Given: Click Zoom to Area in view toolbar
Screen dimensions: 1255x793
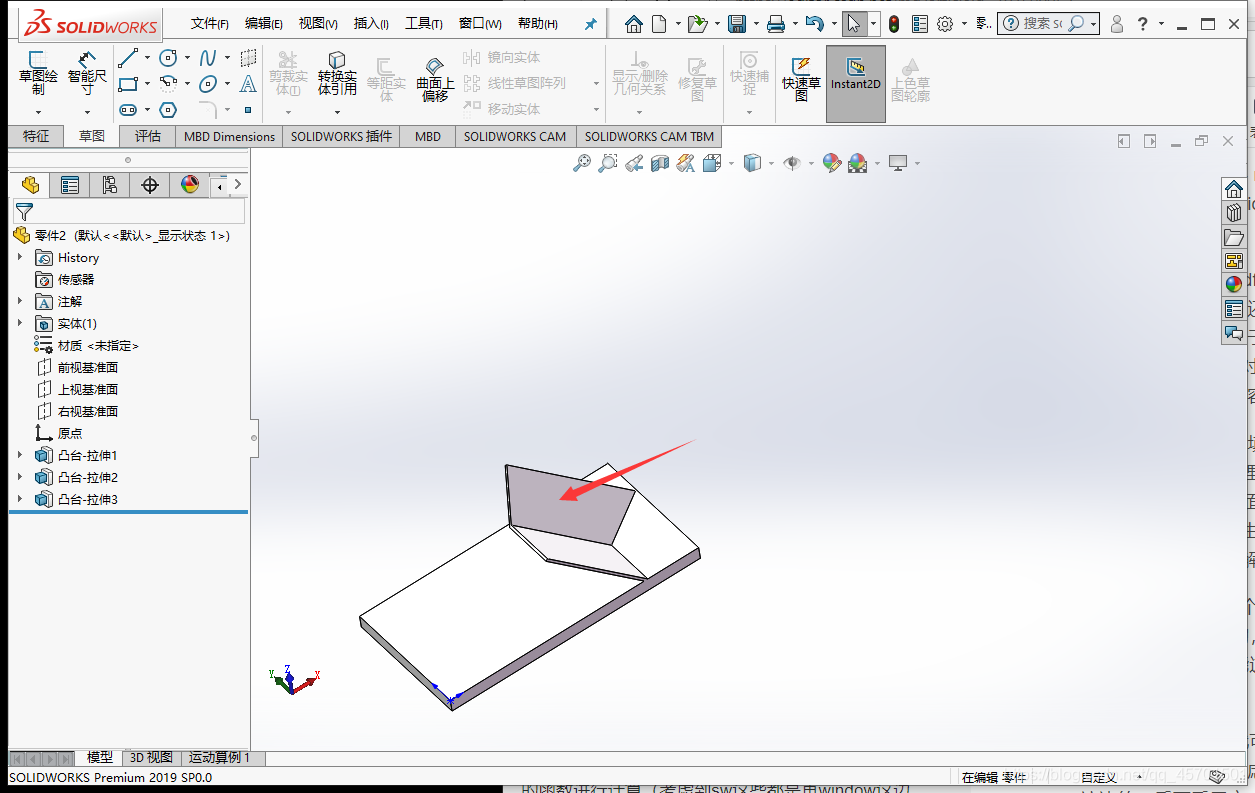Looking at the screenshot, I should (x=607, y=163).
